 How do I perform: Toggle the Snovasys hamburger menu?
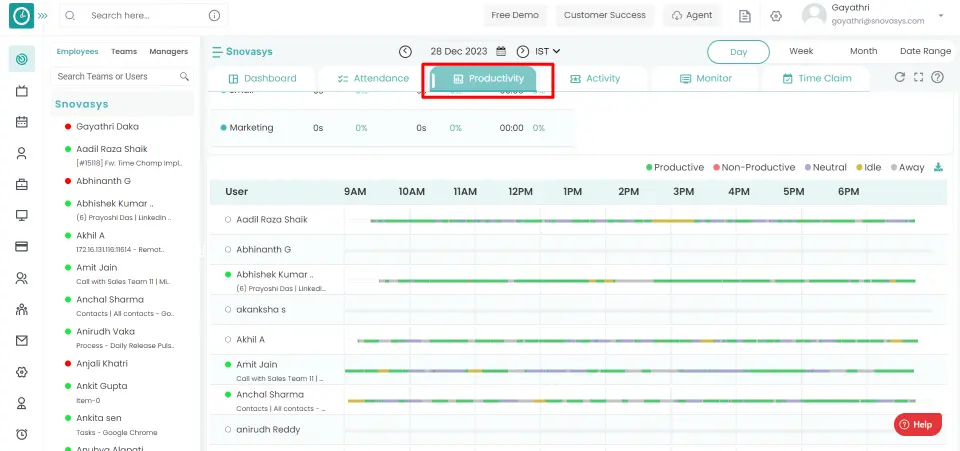click(217, 52)
